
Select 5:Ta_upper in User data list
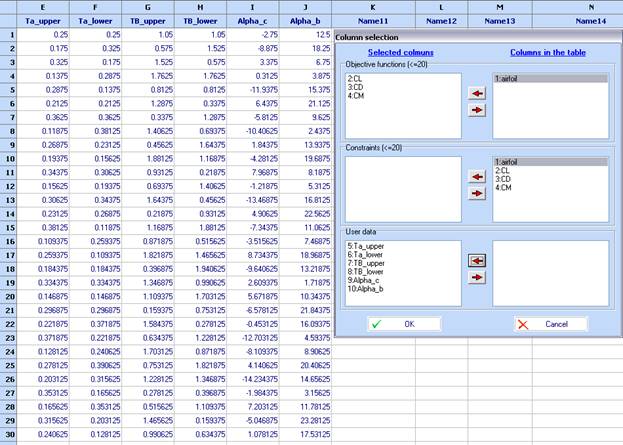(x=364, y=245)
